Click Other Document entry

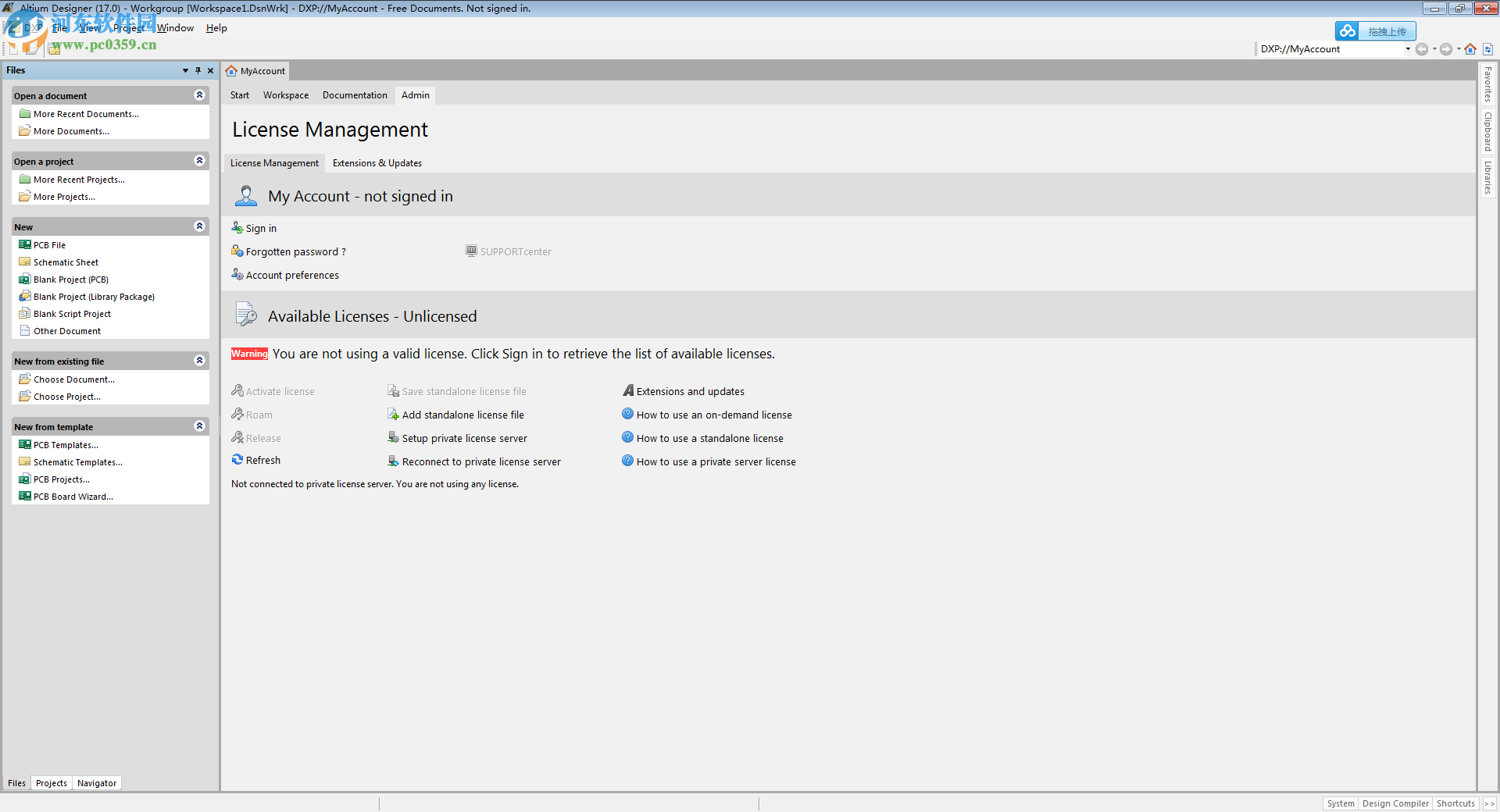[67, 331]
